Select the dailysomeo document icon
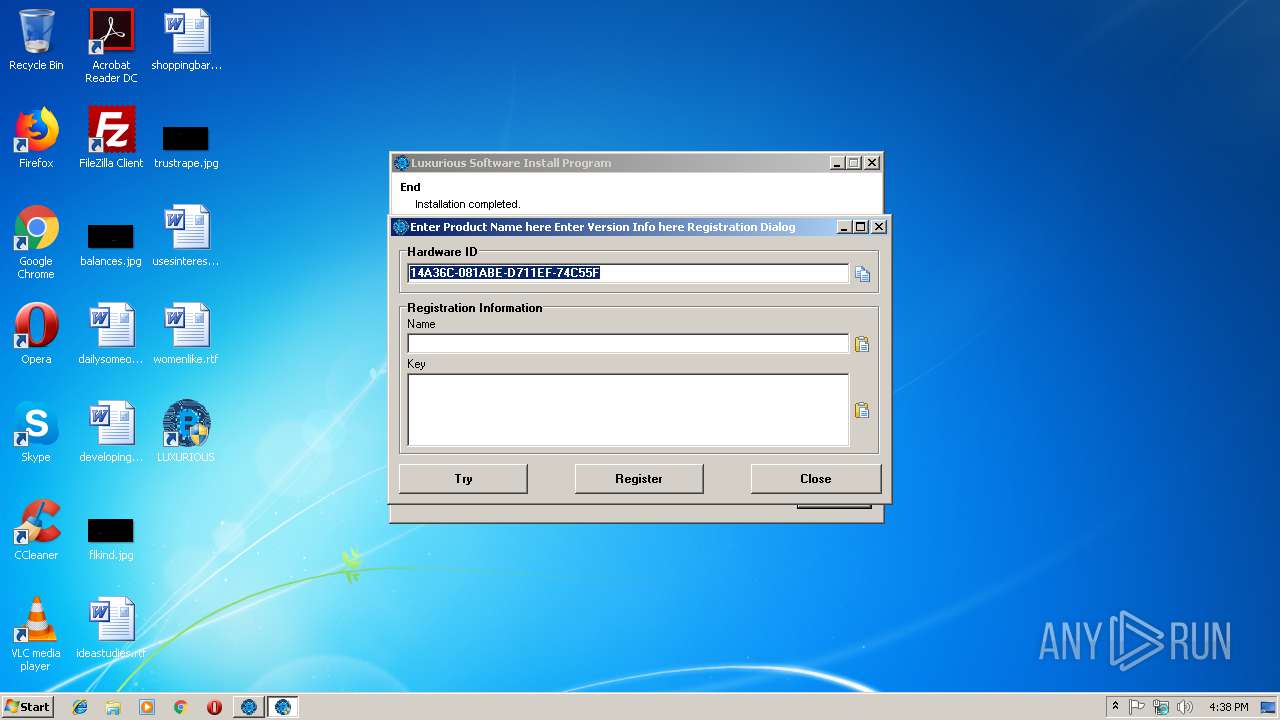This screenshot has height=720, width=1280. 111,334
